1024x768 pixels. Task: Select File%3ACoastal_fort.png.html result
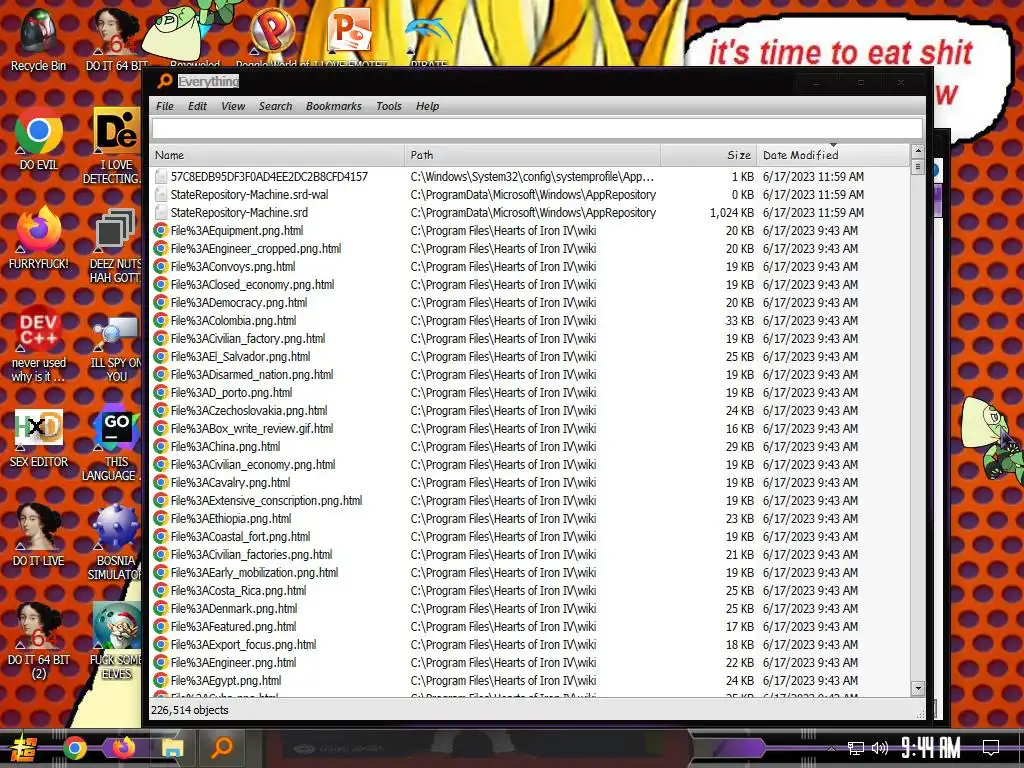[530, 537]
